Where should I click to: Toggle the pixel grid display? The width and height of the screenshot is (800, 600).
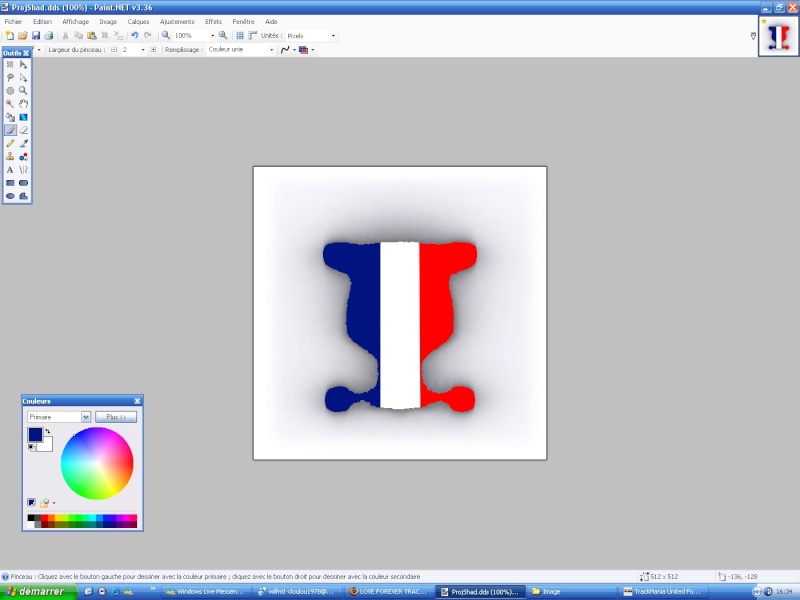tap(240, 36)
